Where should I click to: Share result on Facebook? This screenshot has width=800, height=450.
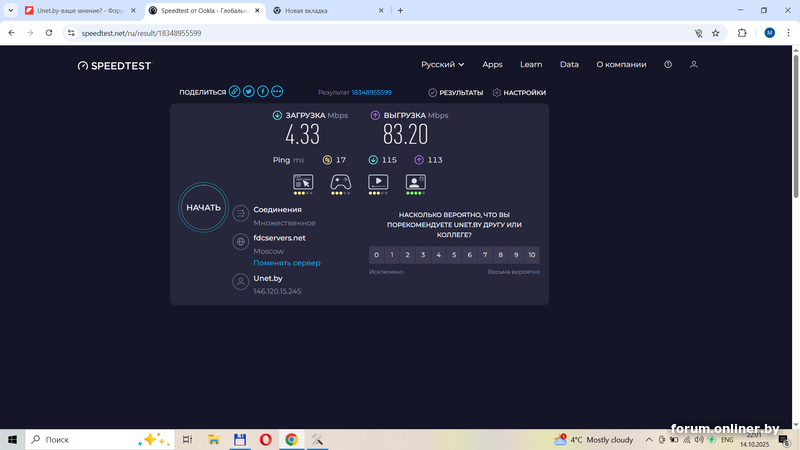tap(263, 92)
